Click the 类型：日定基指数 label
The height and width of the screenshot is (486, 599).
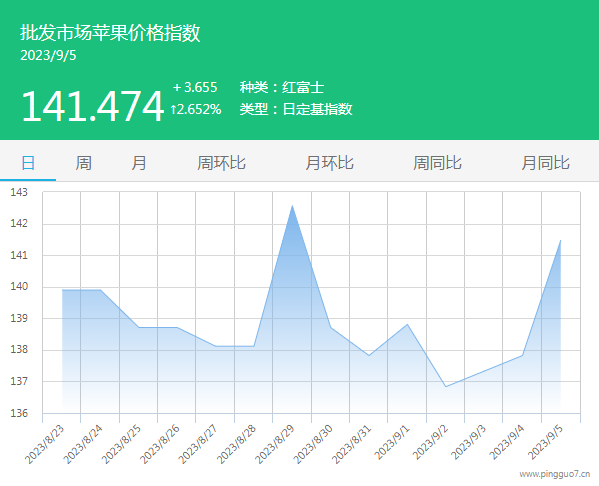pyautogui.click(x=296, y=109)
